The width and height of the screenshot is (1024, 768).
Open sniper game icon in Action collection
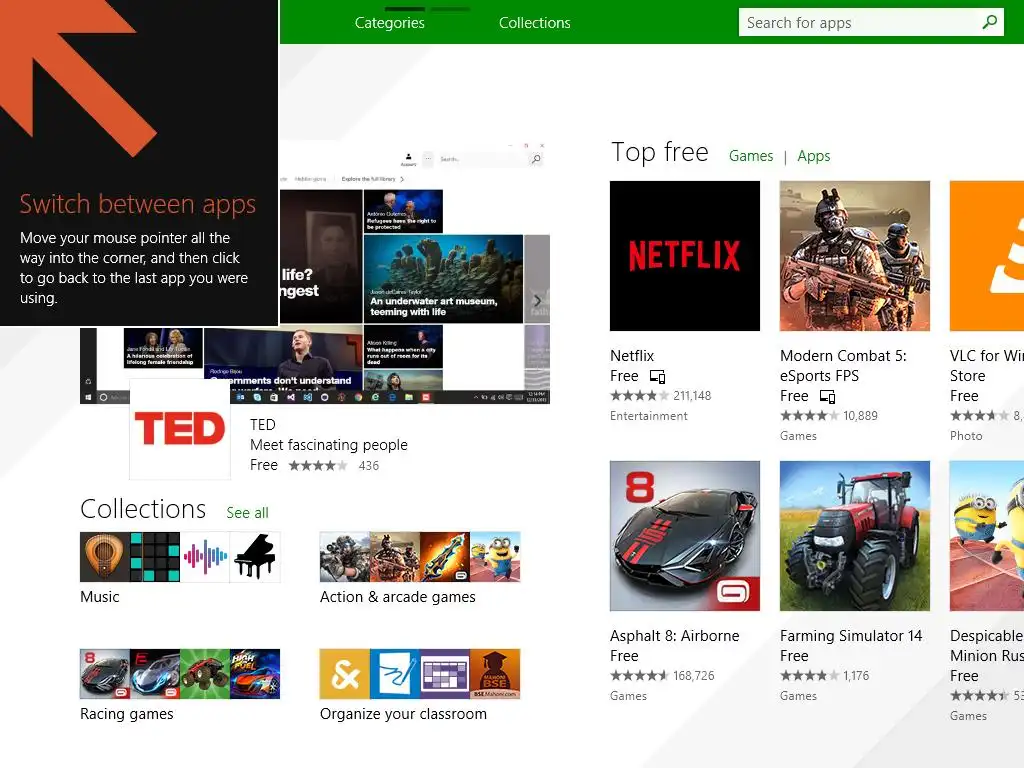(x=345, y=557)
